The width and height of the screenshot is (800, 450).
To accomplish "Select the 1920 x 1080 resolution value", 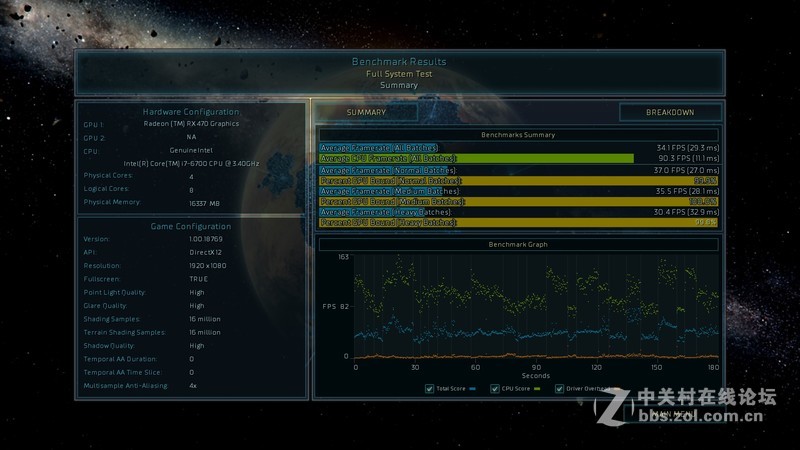I will click(208, 266).
